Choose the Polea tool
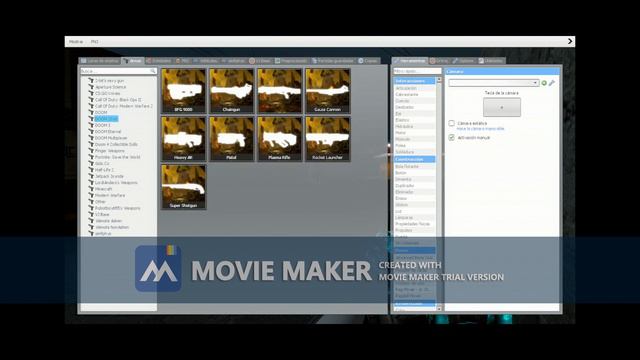The height and width of the screenshot is (360, 640). click(x=415, y=145)
